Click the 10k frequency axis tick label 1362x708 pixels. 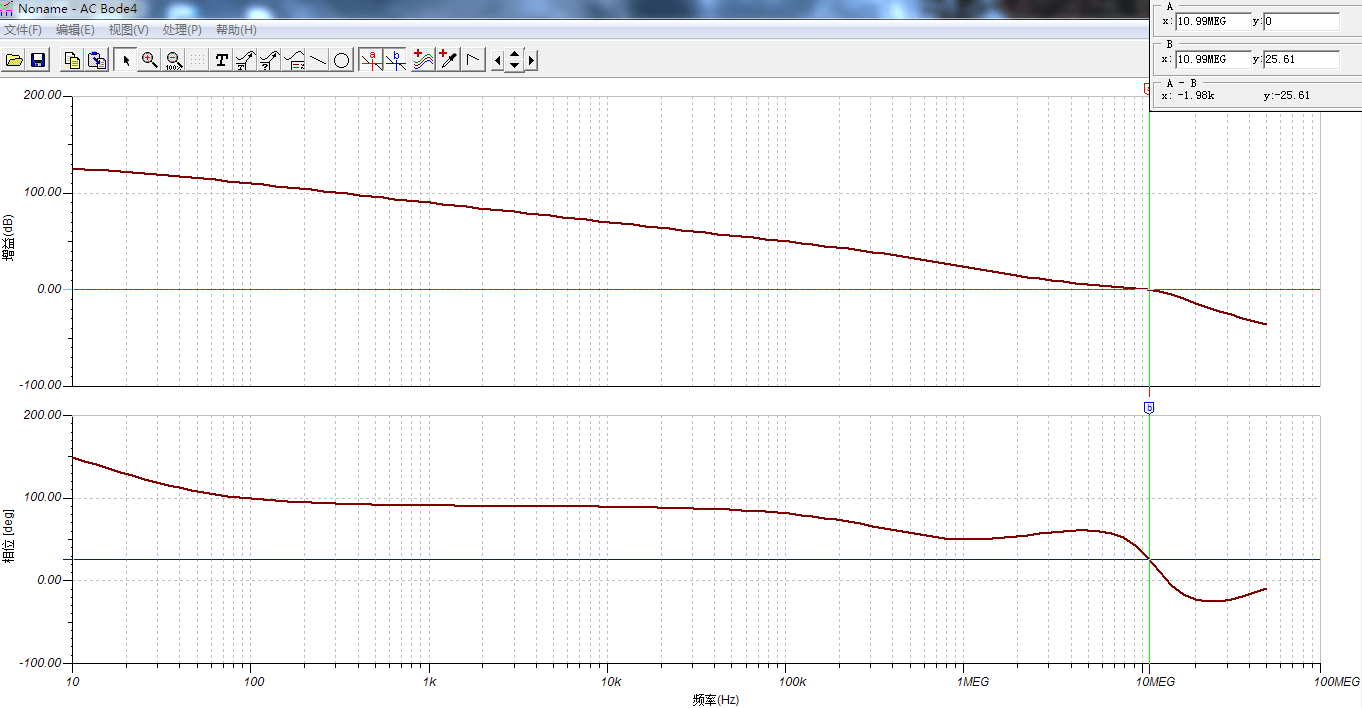pos(611,681)
